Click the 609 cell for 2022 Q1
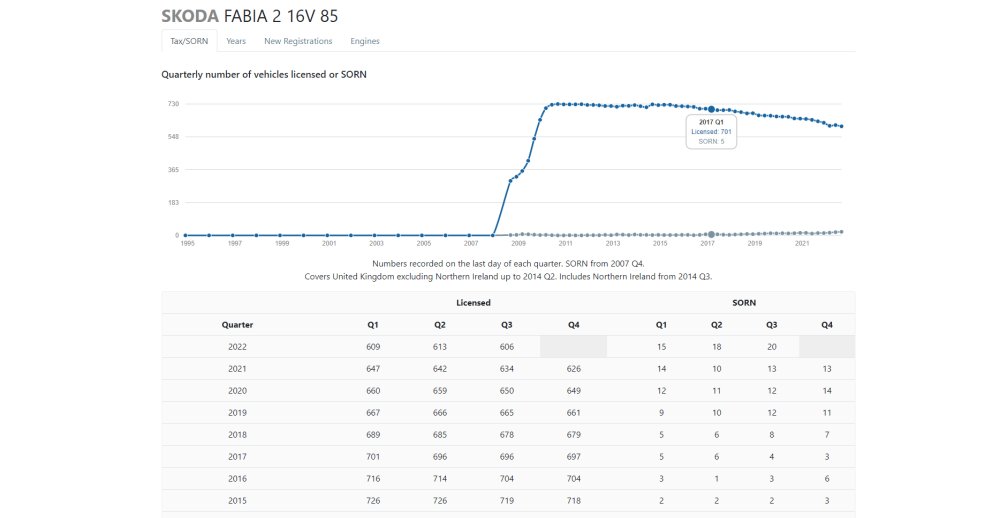 pos(373,347)
